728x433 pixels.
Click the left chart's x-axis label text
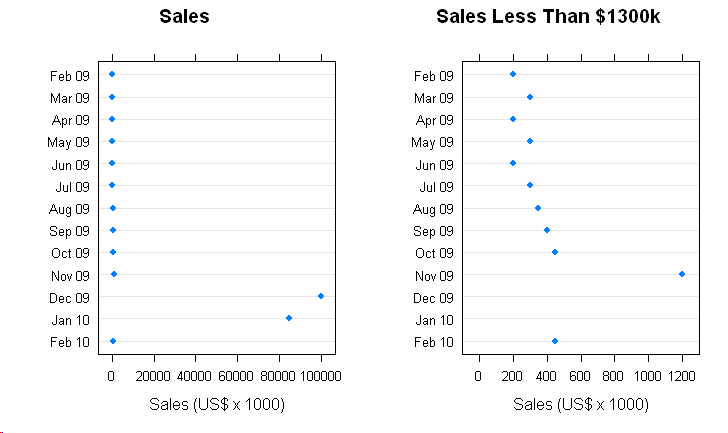tap(217, 404)
